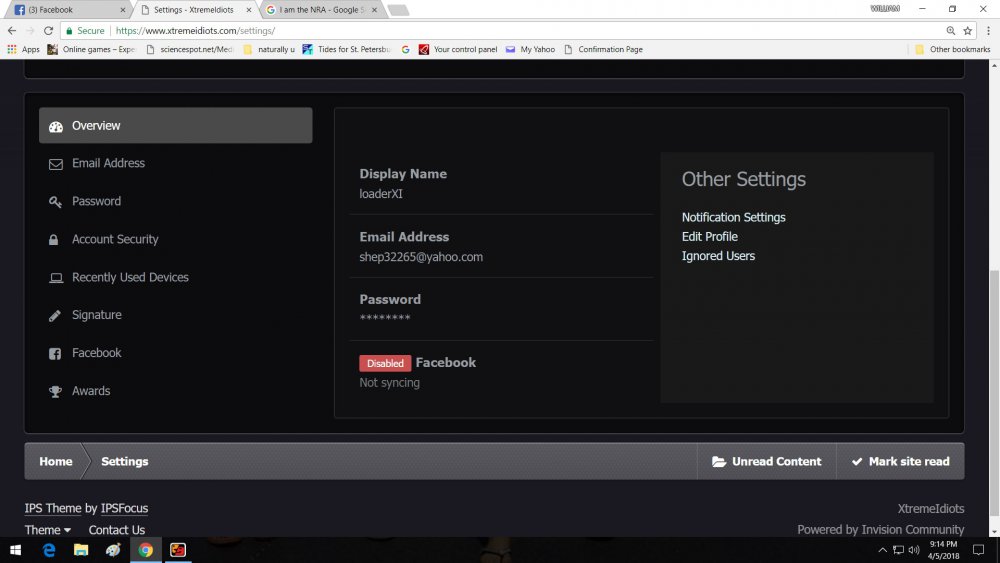Click the Overview dashboard icon
The width and height of the screenshot is (1000, 563).
(x=56, y=126)
